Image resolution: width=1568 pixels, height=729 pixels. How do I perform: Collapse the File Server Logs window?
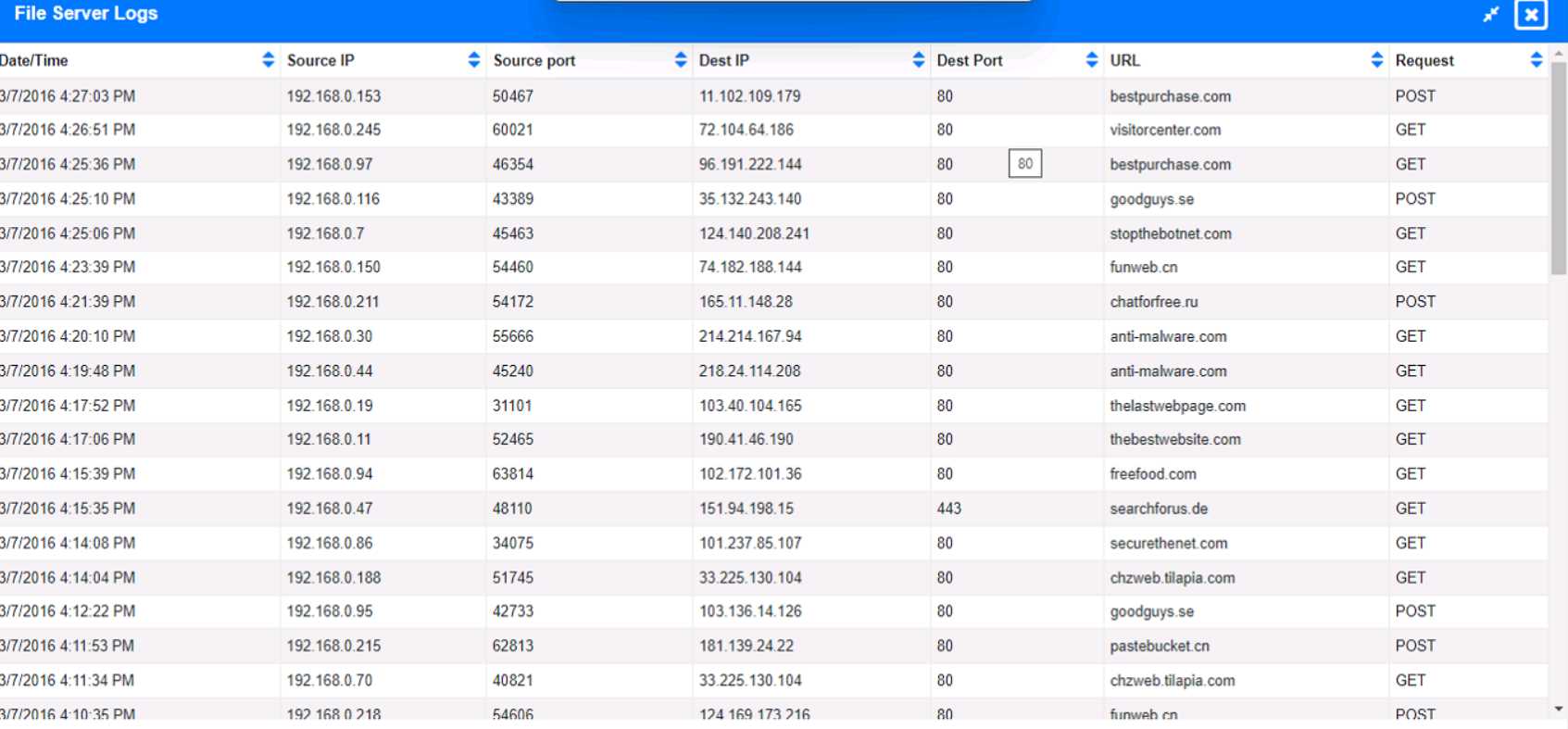(x=1490, y=15)
